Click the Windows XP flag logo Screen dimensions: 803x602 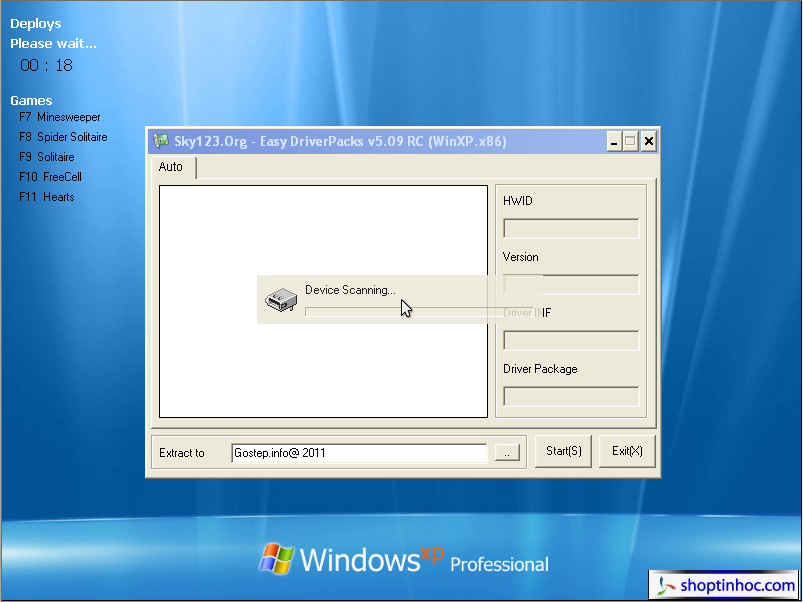[277, 558]
